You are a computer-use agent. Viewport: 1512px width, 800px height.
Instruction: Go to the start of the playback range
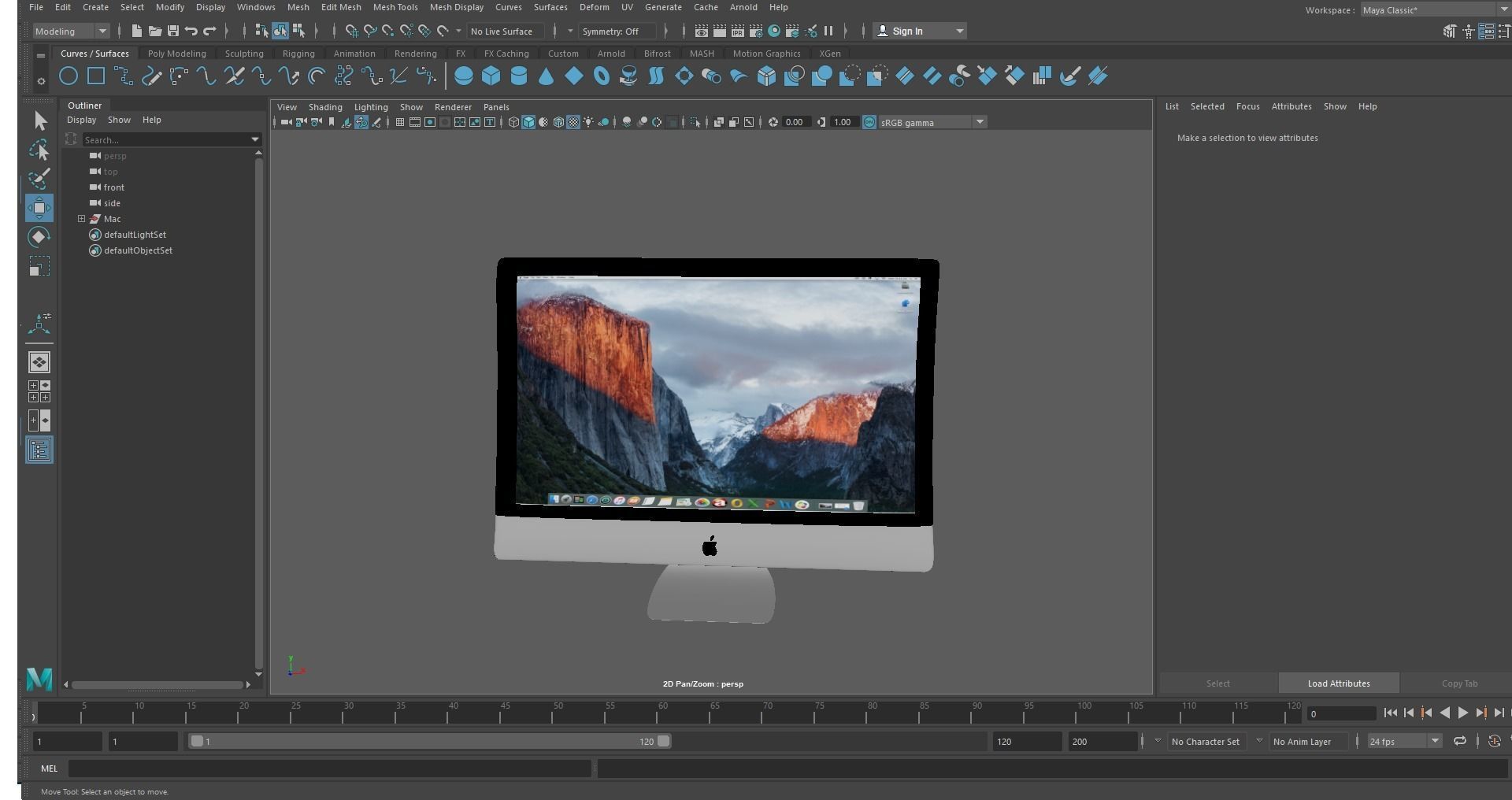1391,713
